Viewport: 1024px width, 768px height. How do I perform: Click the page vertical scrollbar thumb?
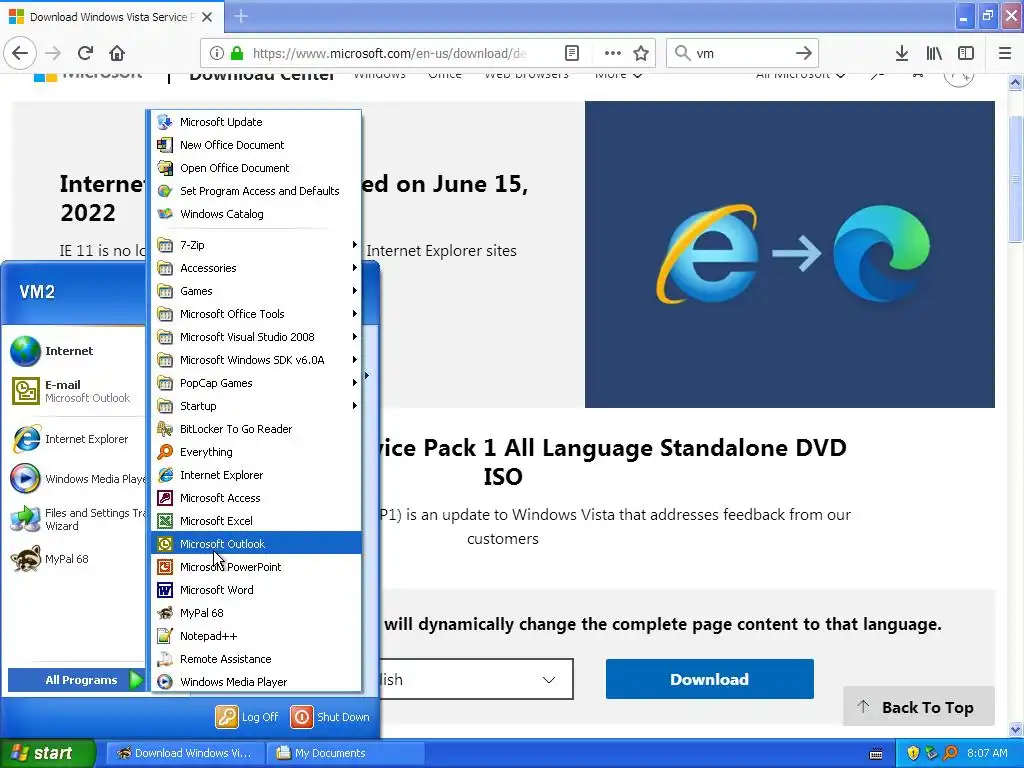[1015, 178]
